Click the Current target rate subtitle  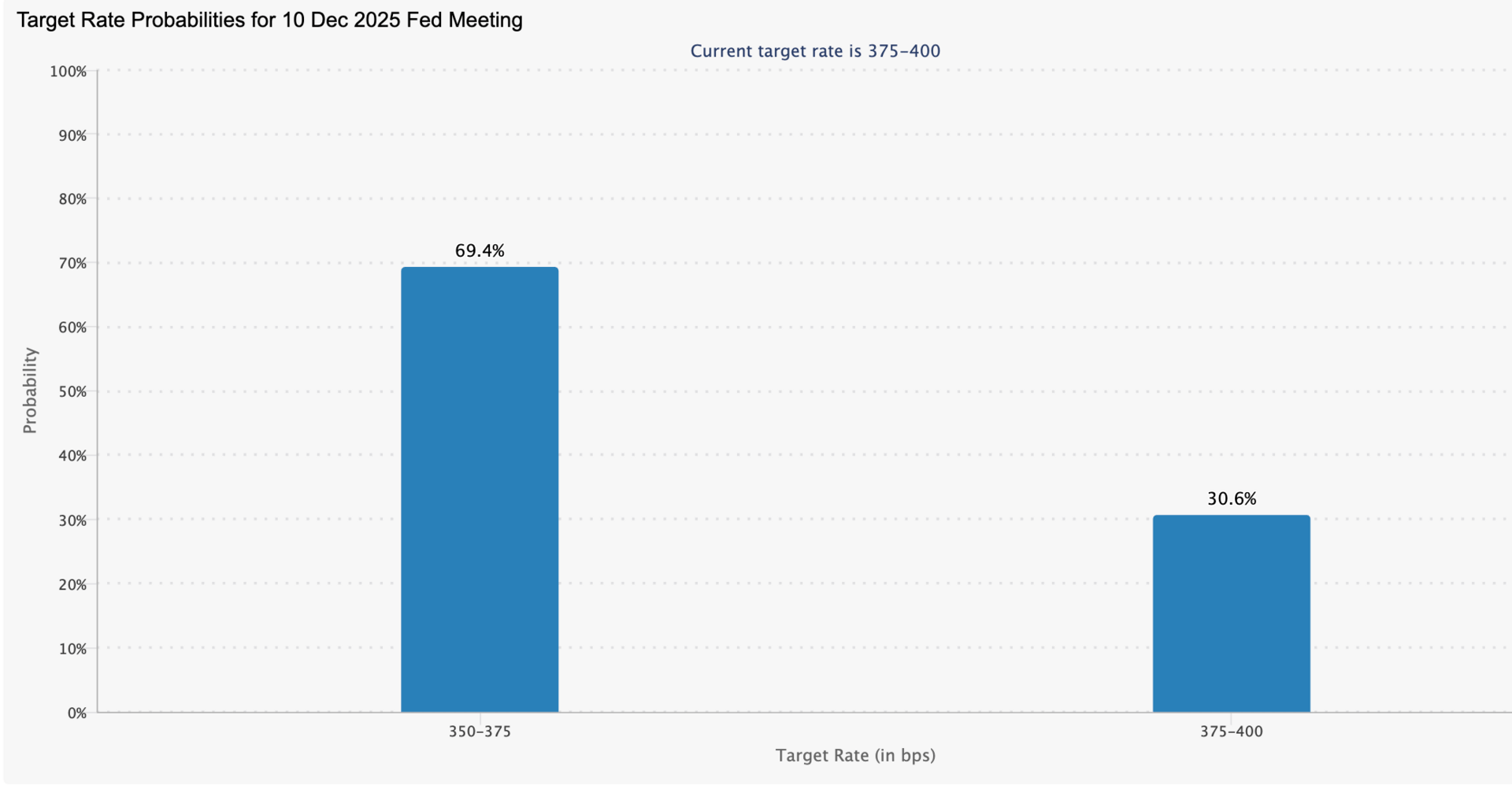(x=815, y=51)
